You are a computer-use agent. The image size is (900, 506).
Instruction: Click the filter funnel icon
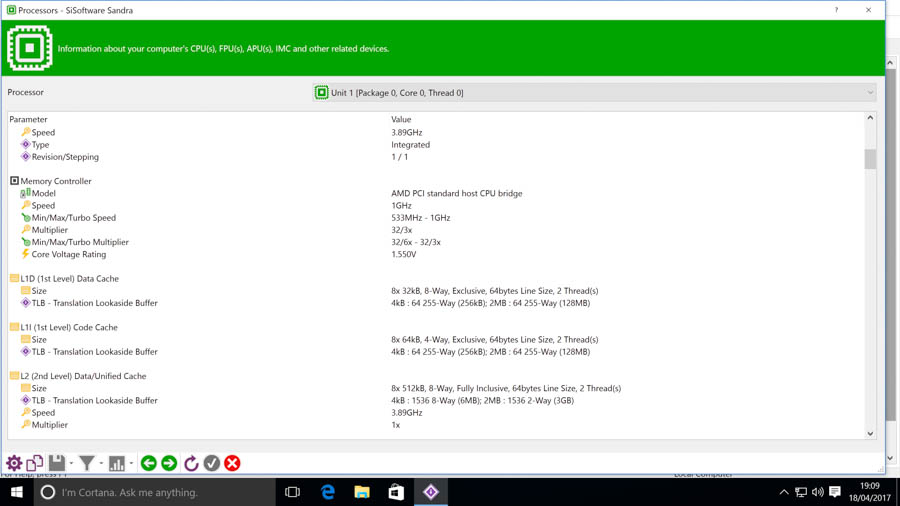click(87, 463)
